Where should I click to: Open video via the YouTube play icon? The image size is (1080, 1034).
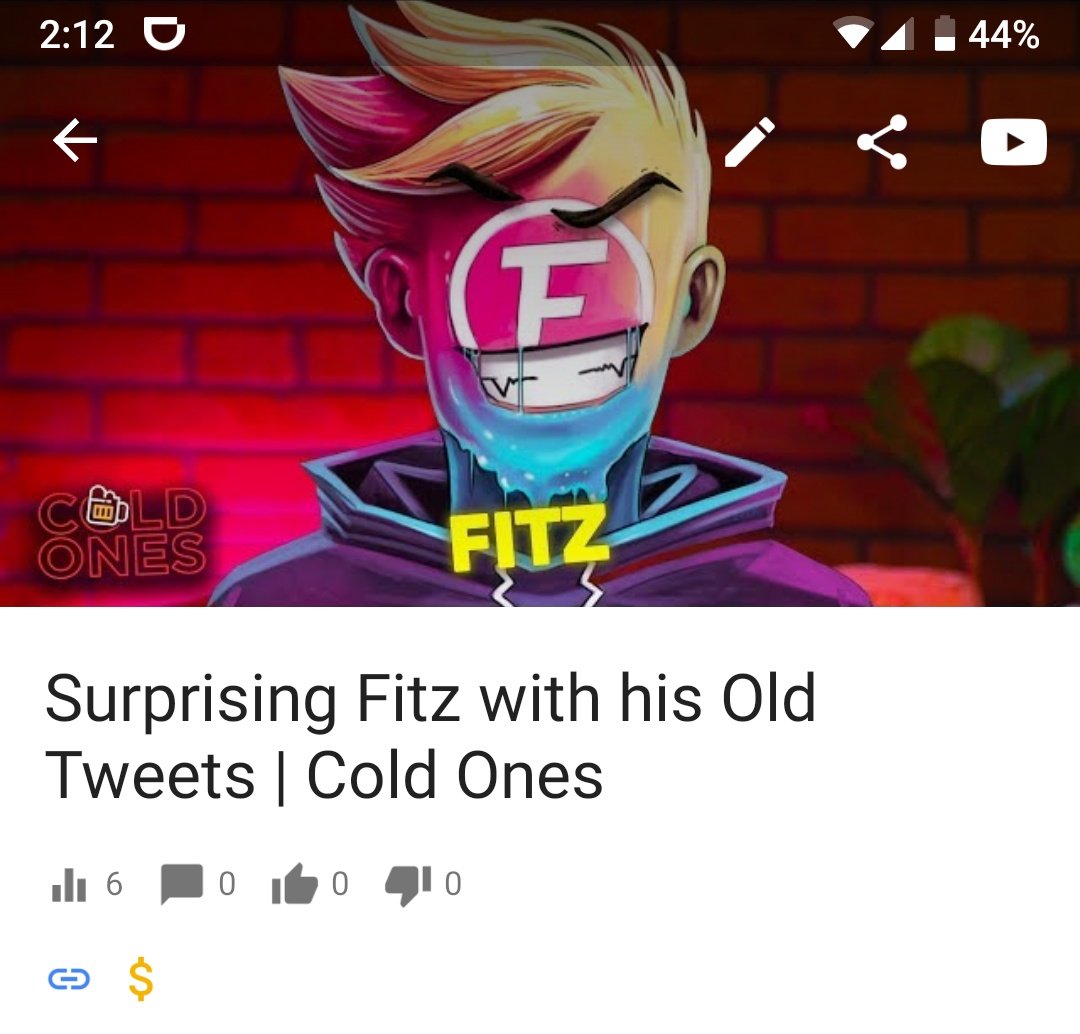[x=1013, y=142]
